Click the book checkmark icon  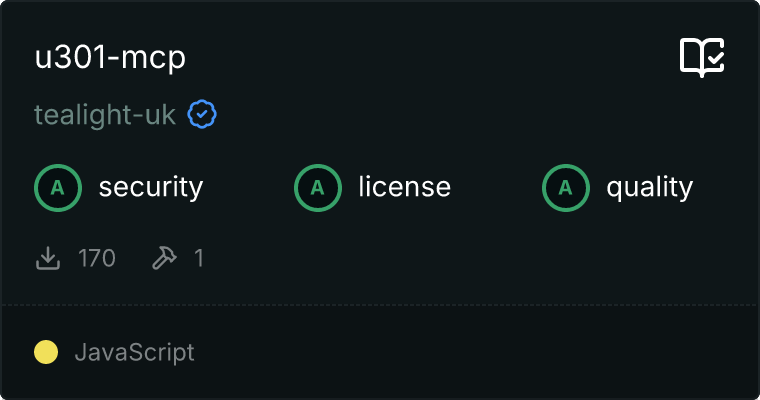702,58
